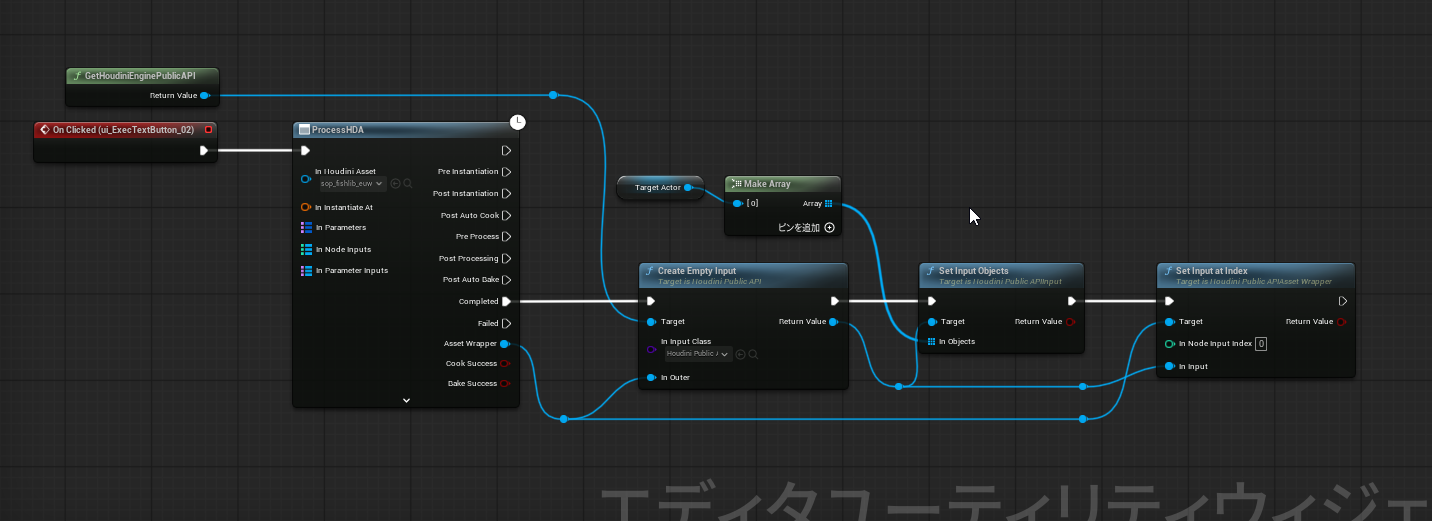Click the Array output pin on Make Array

point(828,204)
